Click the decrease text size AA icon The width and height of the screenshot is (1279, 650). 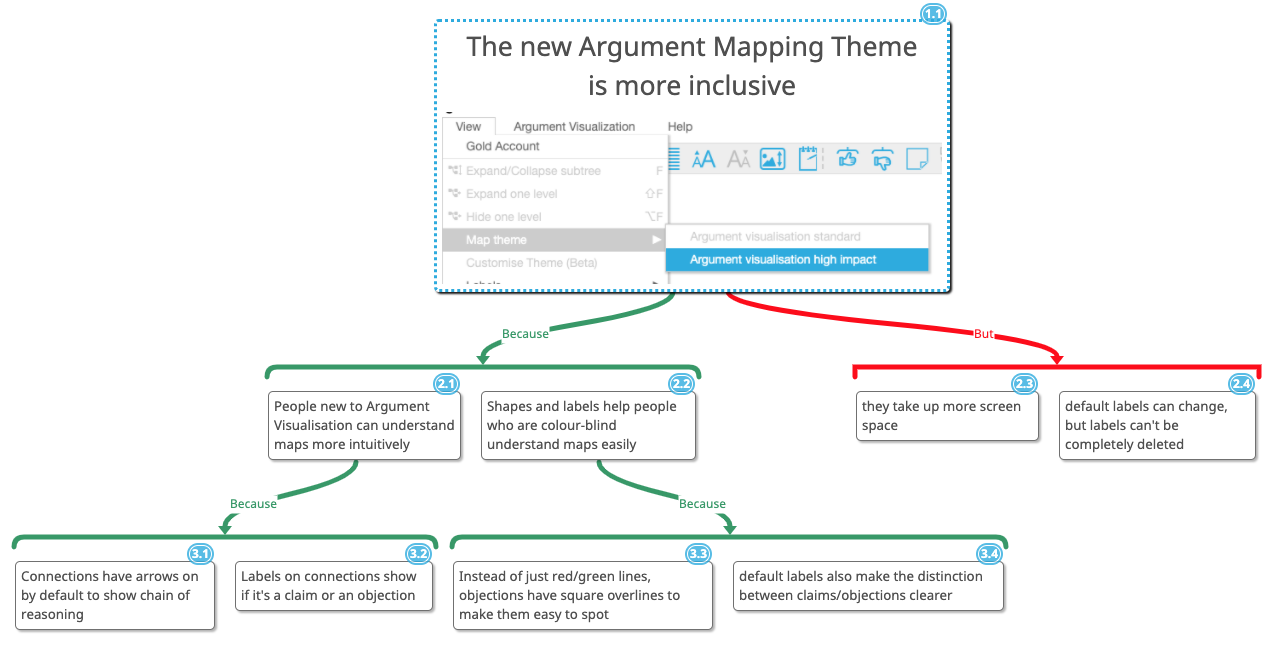(x=738, y=158)
